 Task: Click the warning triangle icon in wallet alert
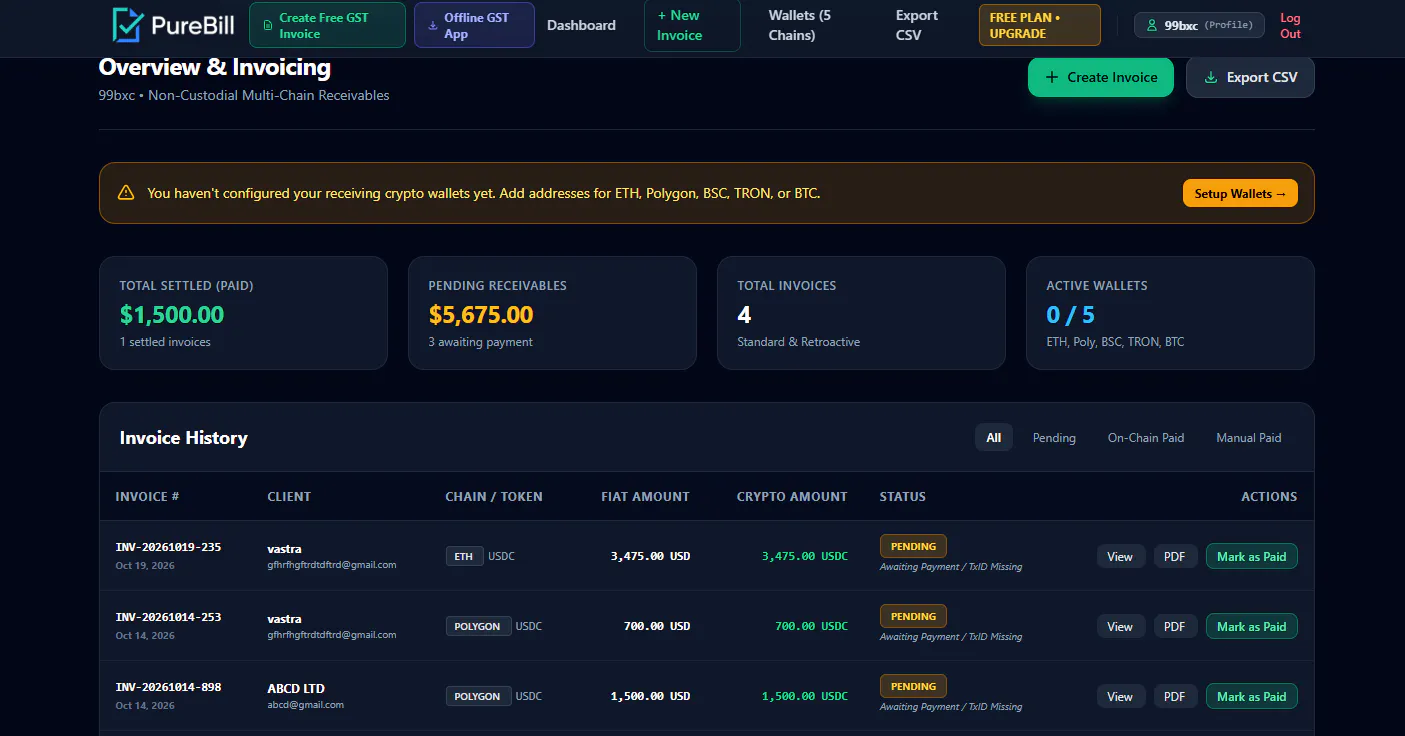pyautogui.click(x=126, y=193)
